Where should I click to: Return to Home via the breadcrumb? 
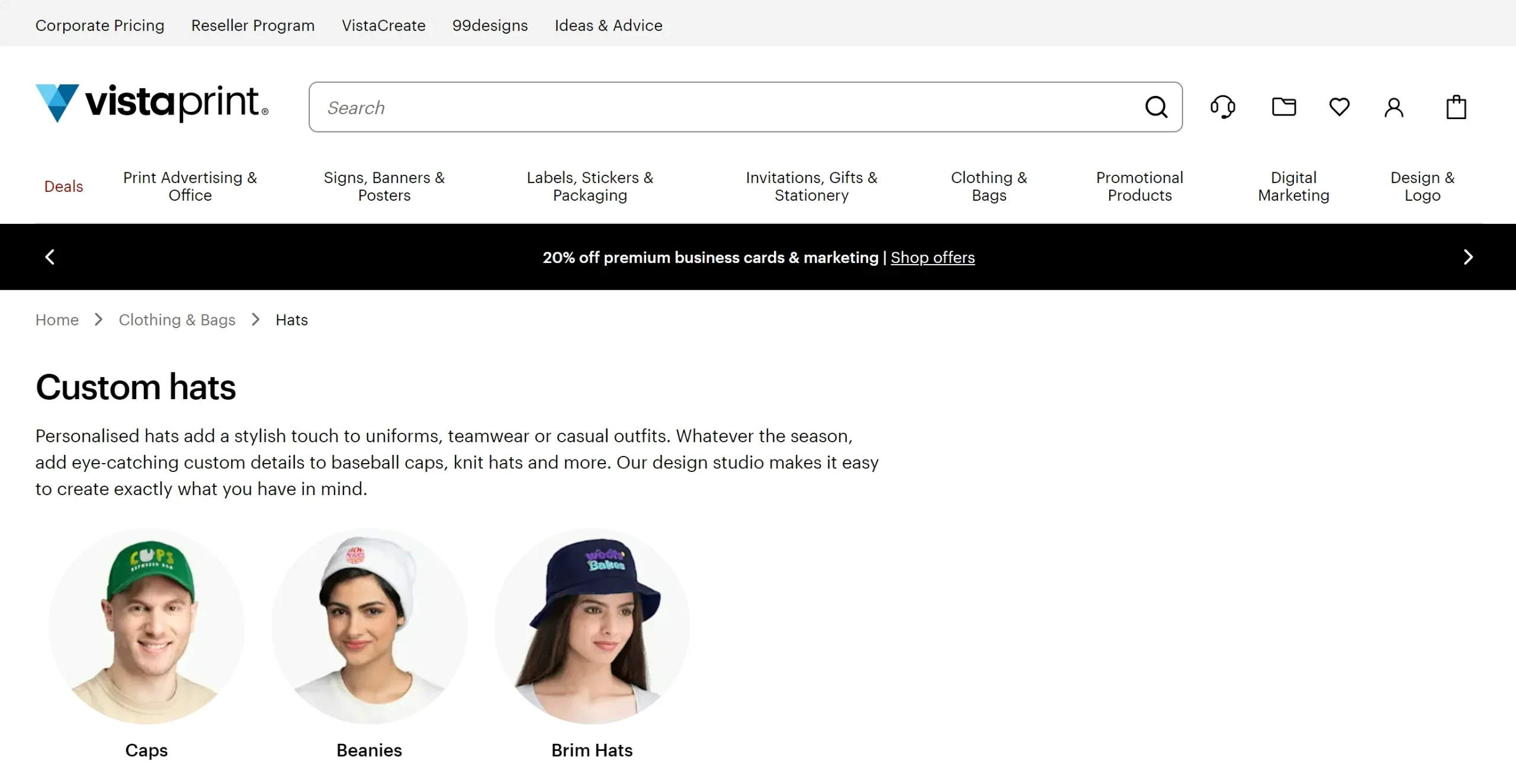(x=57, y=319)
